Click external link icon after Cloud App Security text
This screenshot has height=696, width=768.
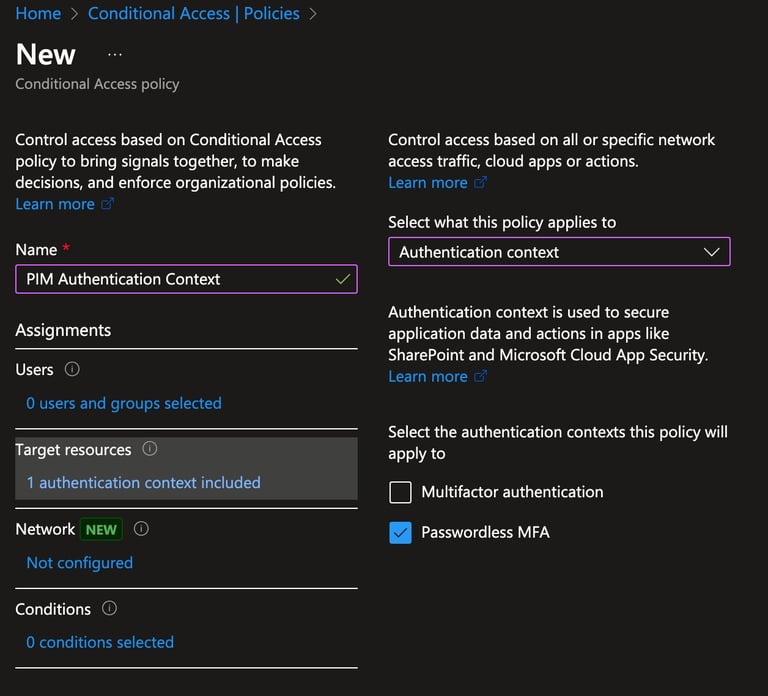point(480,376)
